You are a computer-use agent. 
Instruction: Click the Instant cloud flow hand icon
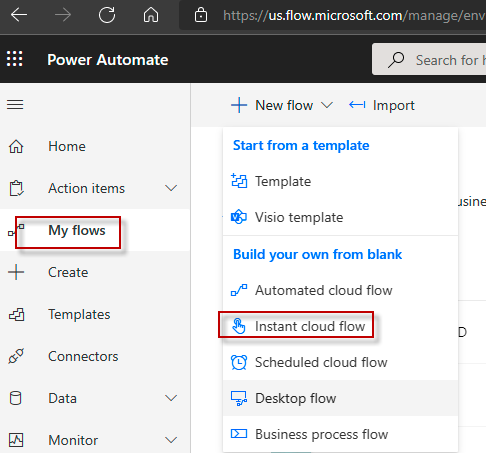239,326
